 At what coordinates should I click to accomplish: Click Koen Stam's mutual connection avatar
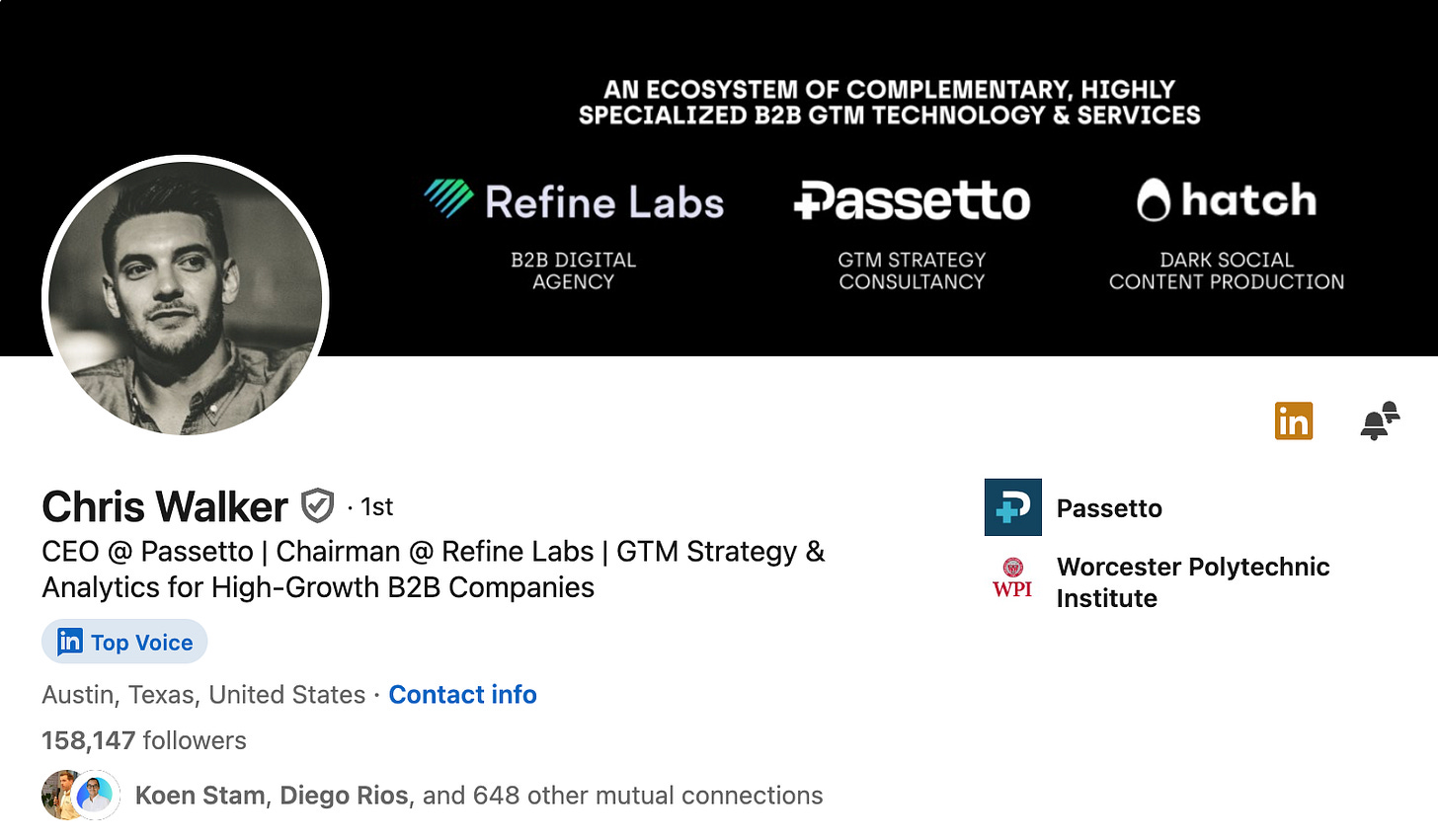[58, 795]
